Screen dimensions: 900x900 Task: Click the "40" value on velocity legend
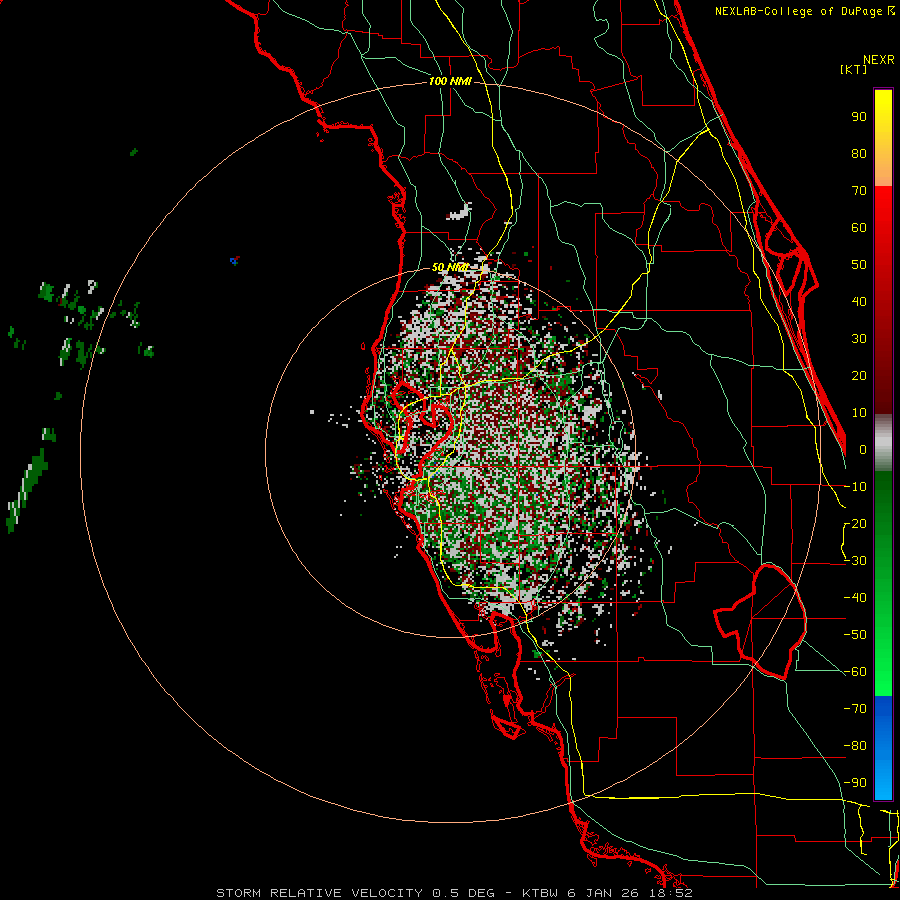tap(859, 302)
